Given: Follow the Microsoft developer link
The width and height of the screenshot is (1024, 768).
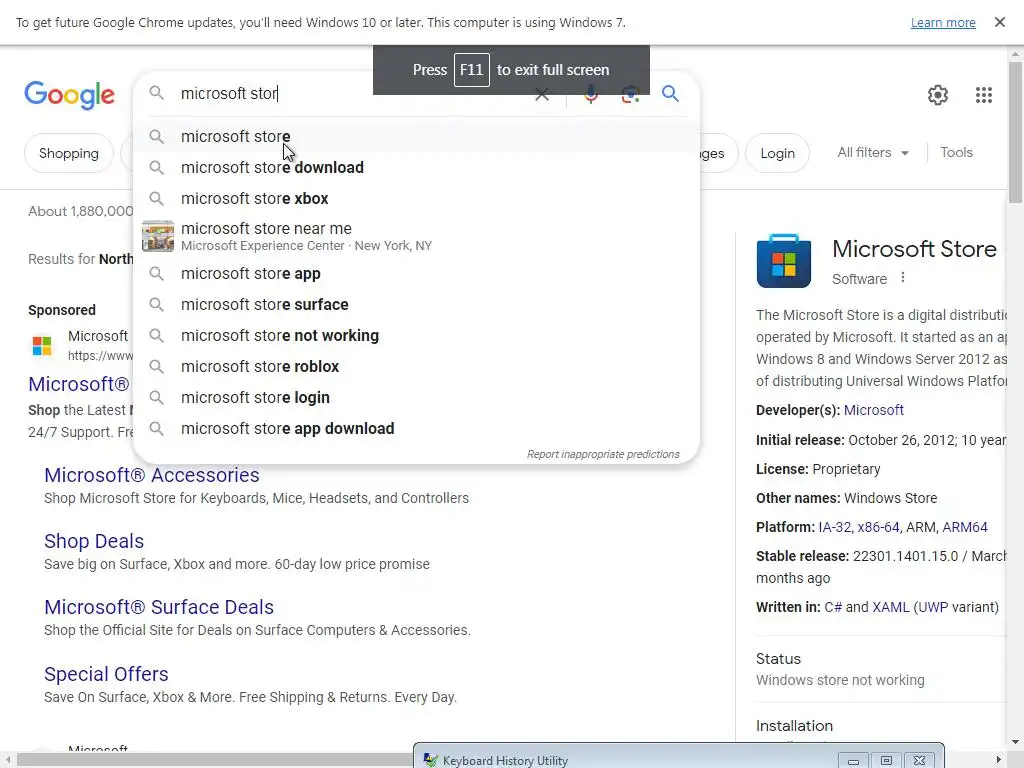Looking at the screenshot, I should (873, 410).
